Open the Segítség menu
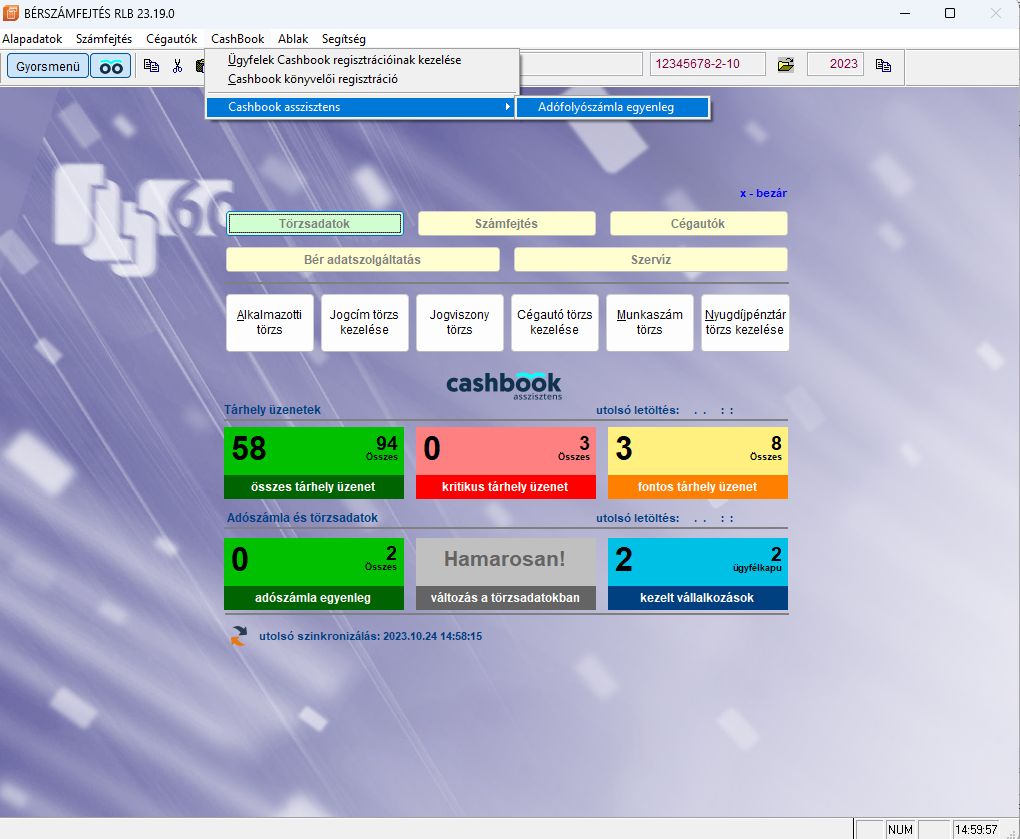1020x839 pixels. coord(343,39)
